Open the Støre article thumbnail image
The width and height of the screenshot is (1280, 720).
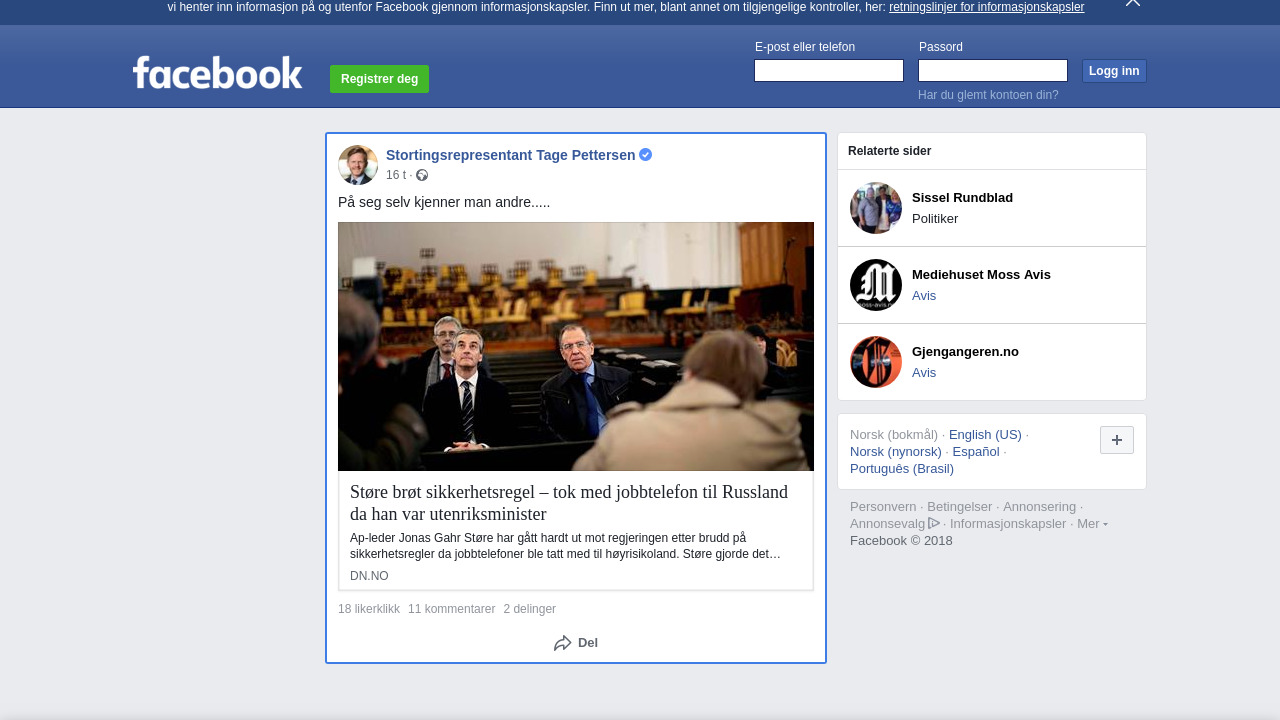tap(576, 346)
